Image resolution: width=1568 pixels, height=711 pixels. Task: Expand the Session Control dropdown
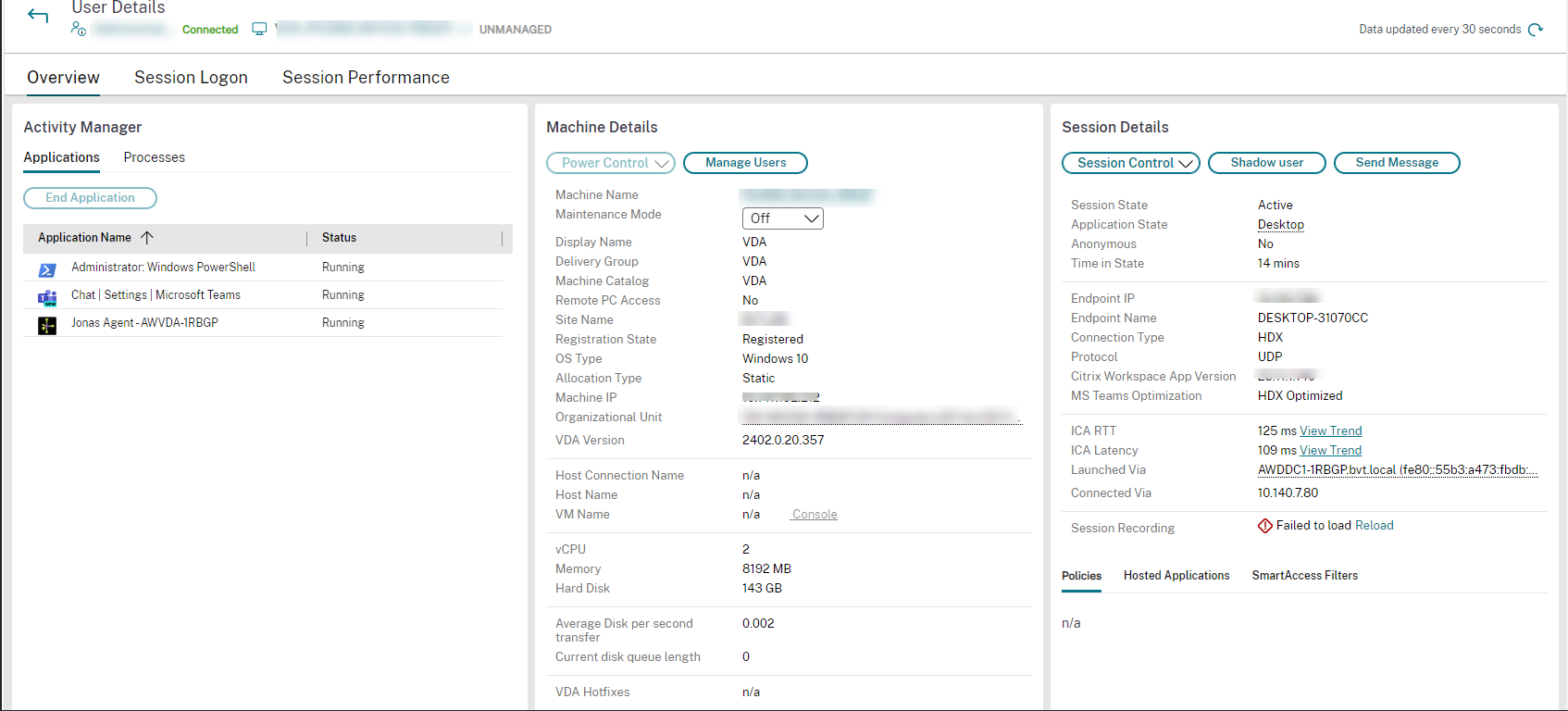point(1130,163)
